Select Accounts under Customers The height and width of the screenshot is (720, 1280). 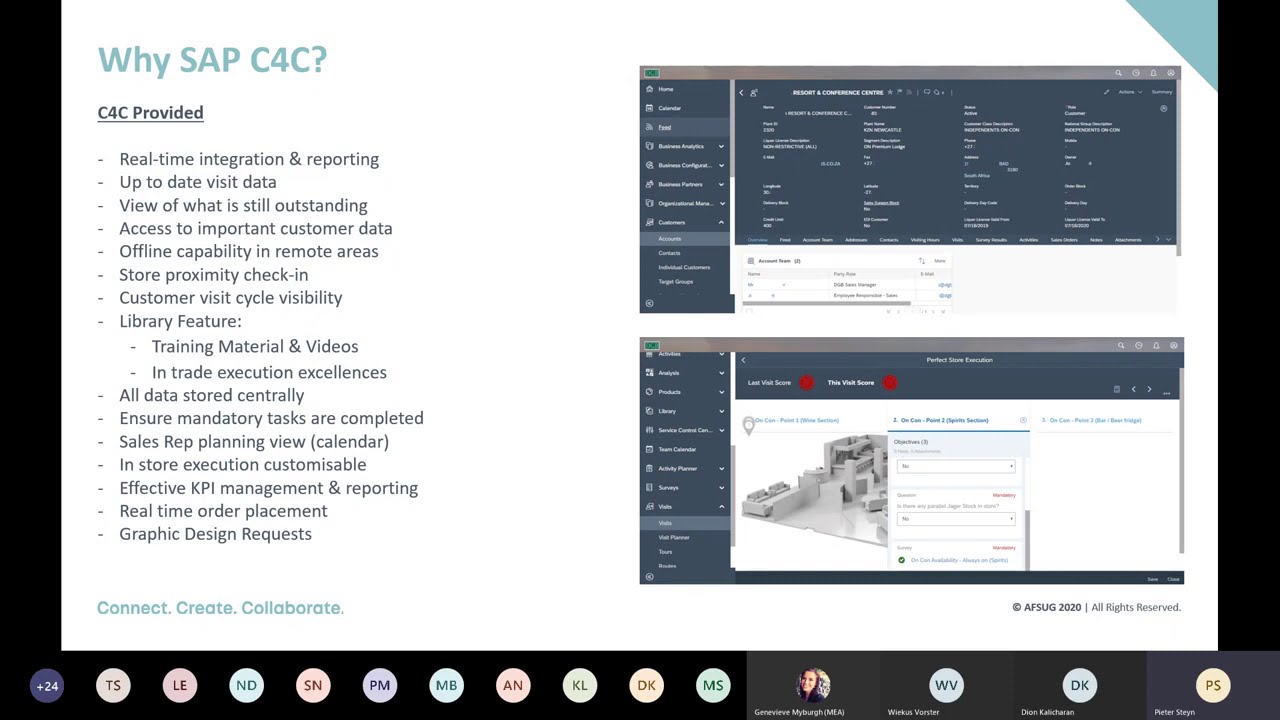[x=686, y=239]
